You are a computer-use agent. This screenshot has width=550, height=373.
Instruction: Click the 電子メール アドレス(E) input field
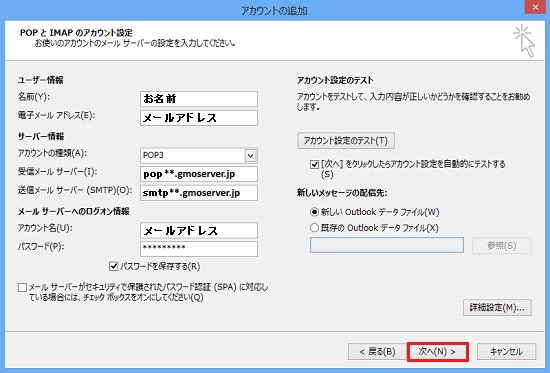click(x=199, y=118)
